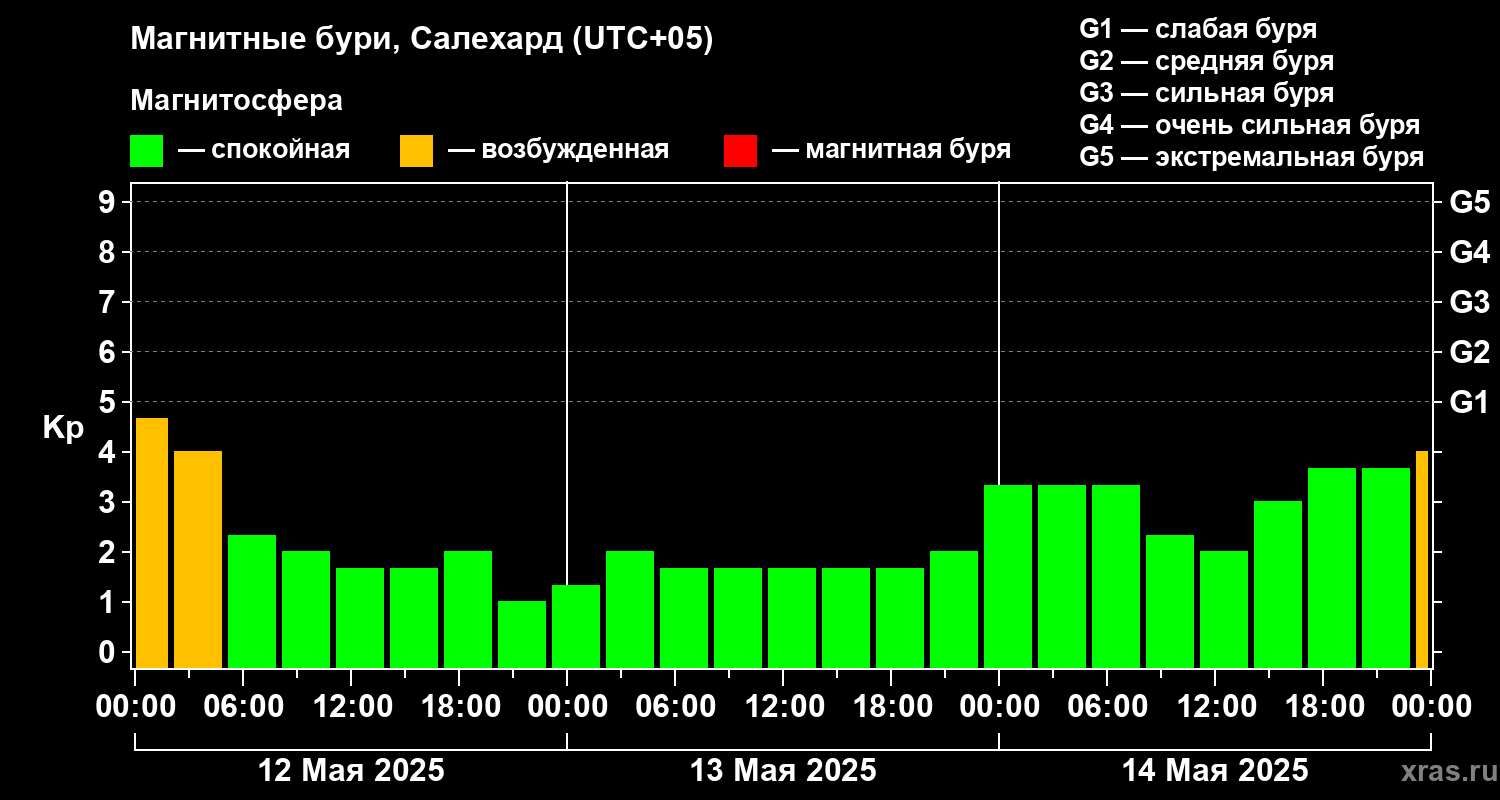
Task: Click the "0" tick on the Kp axis
Action: pyautogui.click(x=109, y=652)
